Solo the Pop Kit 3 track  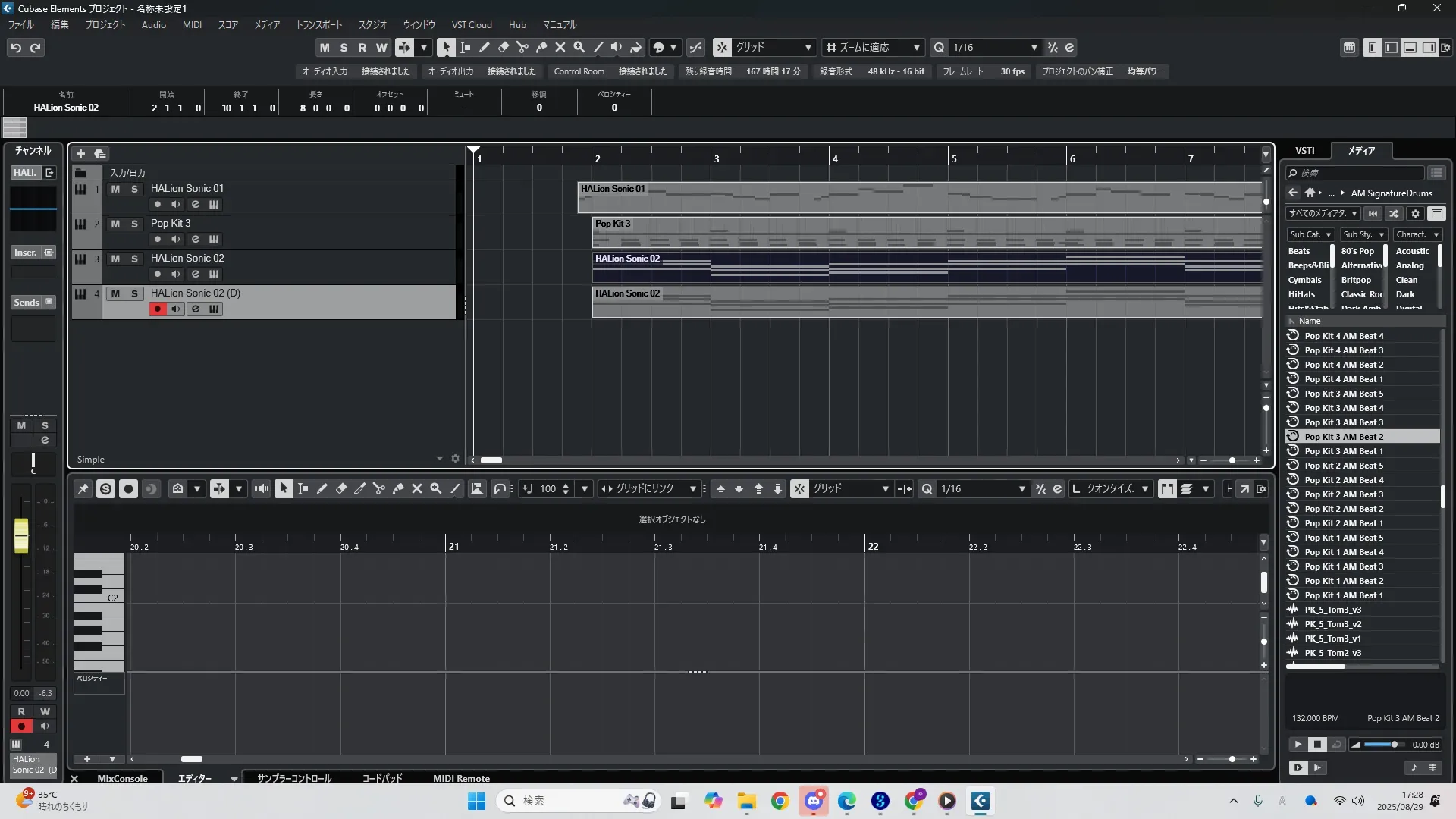pyautogui.click(x=134, y=224)
